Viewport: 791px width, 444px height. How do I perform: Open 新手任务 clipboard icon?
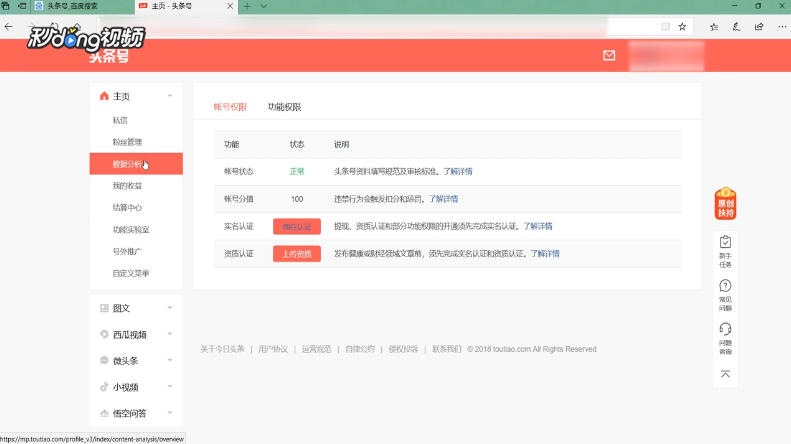725,242
